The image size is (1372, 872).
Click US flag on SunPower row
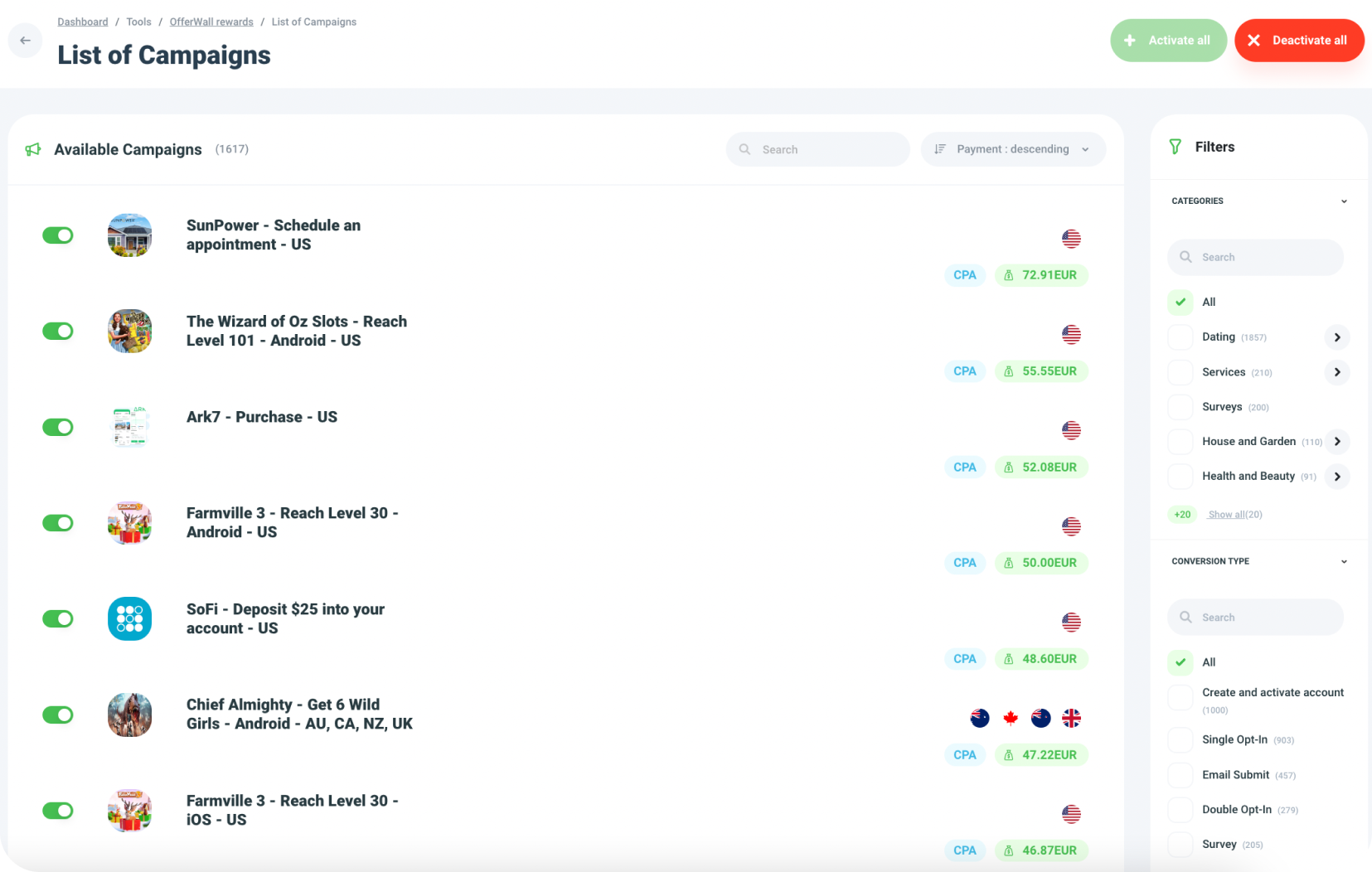(x=1071, y=239)
